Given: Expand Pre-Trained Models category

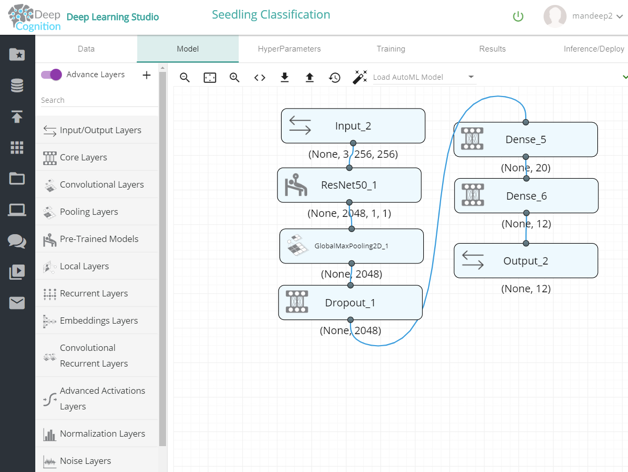Looking at the screenshot, I should coord(97,239).
